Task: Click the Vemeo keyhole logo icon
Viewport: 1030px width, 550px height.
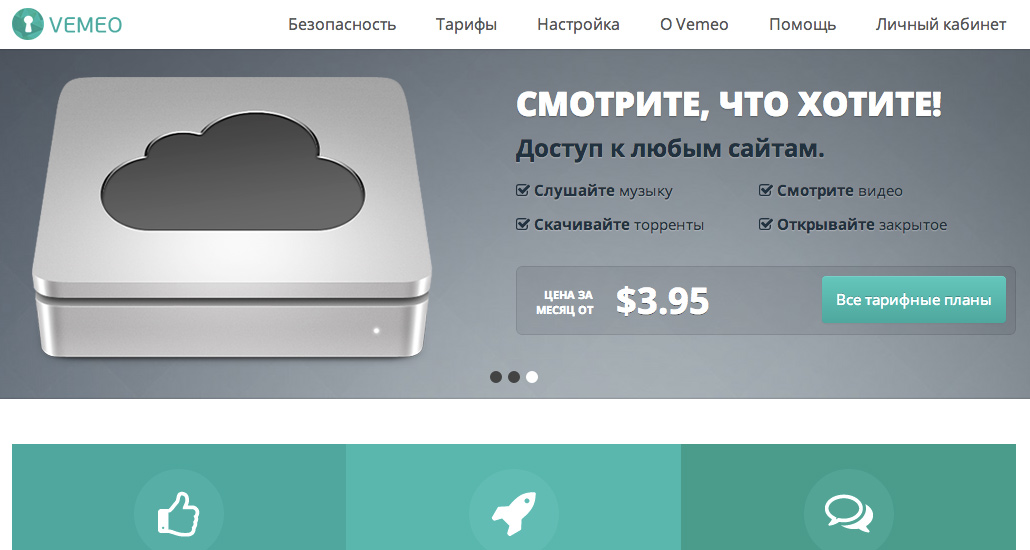Action: pos(28,24)
